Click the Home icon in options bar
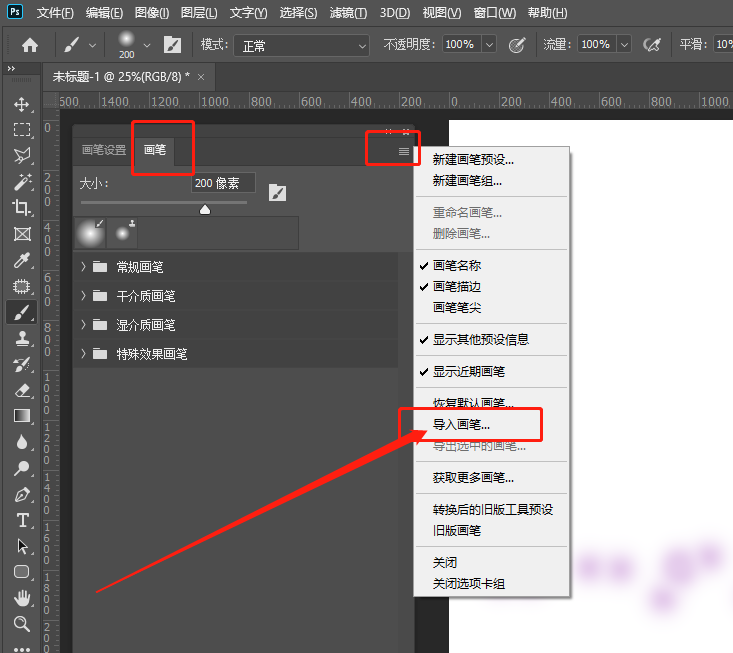 click(30, 45)
